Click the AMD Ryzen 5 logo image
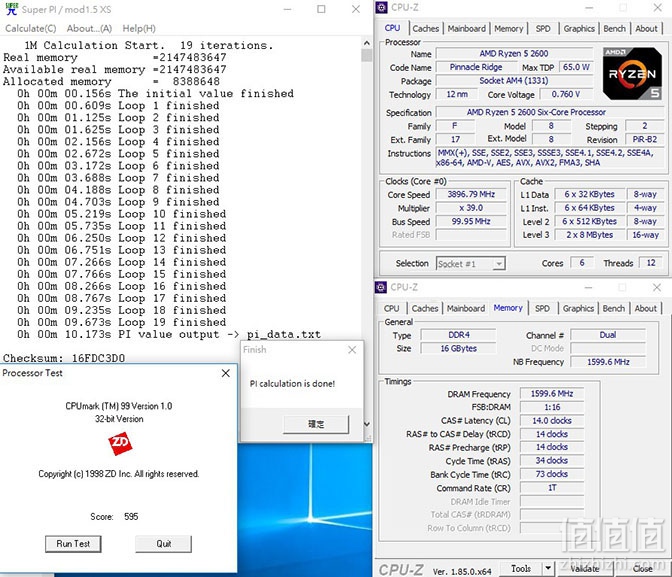Screen dimensions: 672x577 (632, 74)
